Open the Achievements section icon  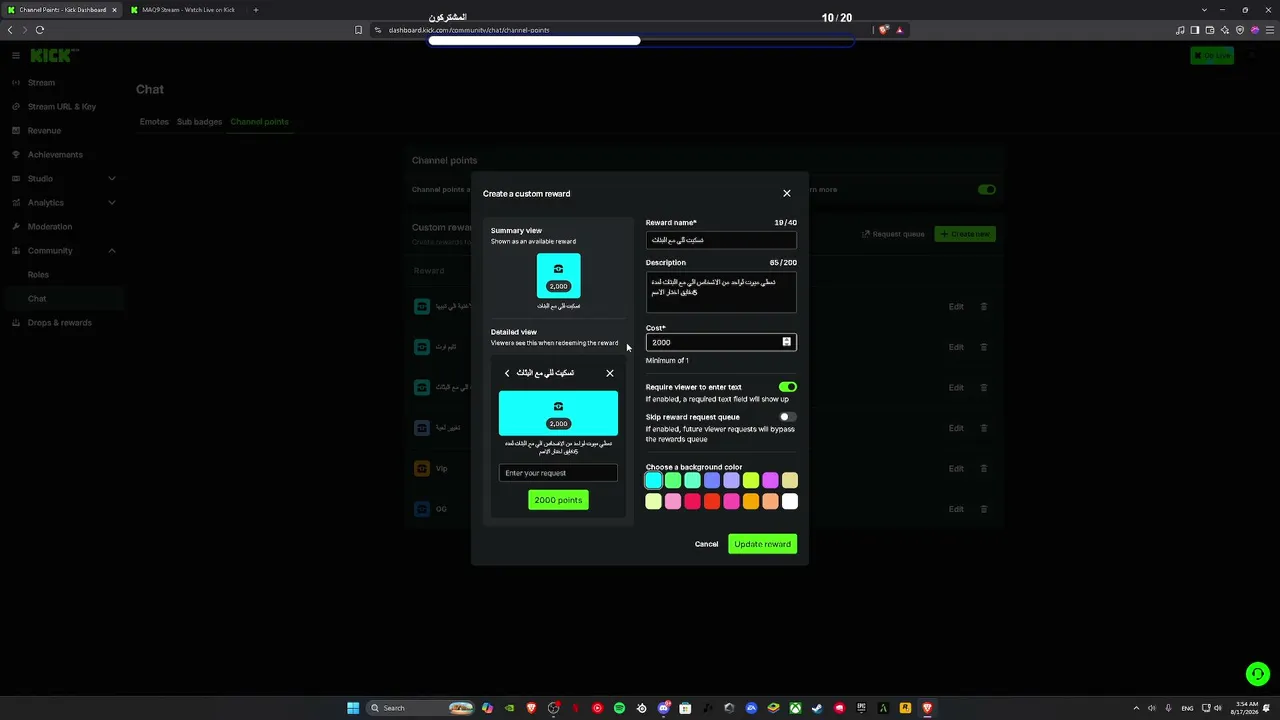(16, 155)
